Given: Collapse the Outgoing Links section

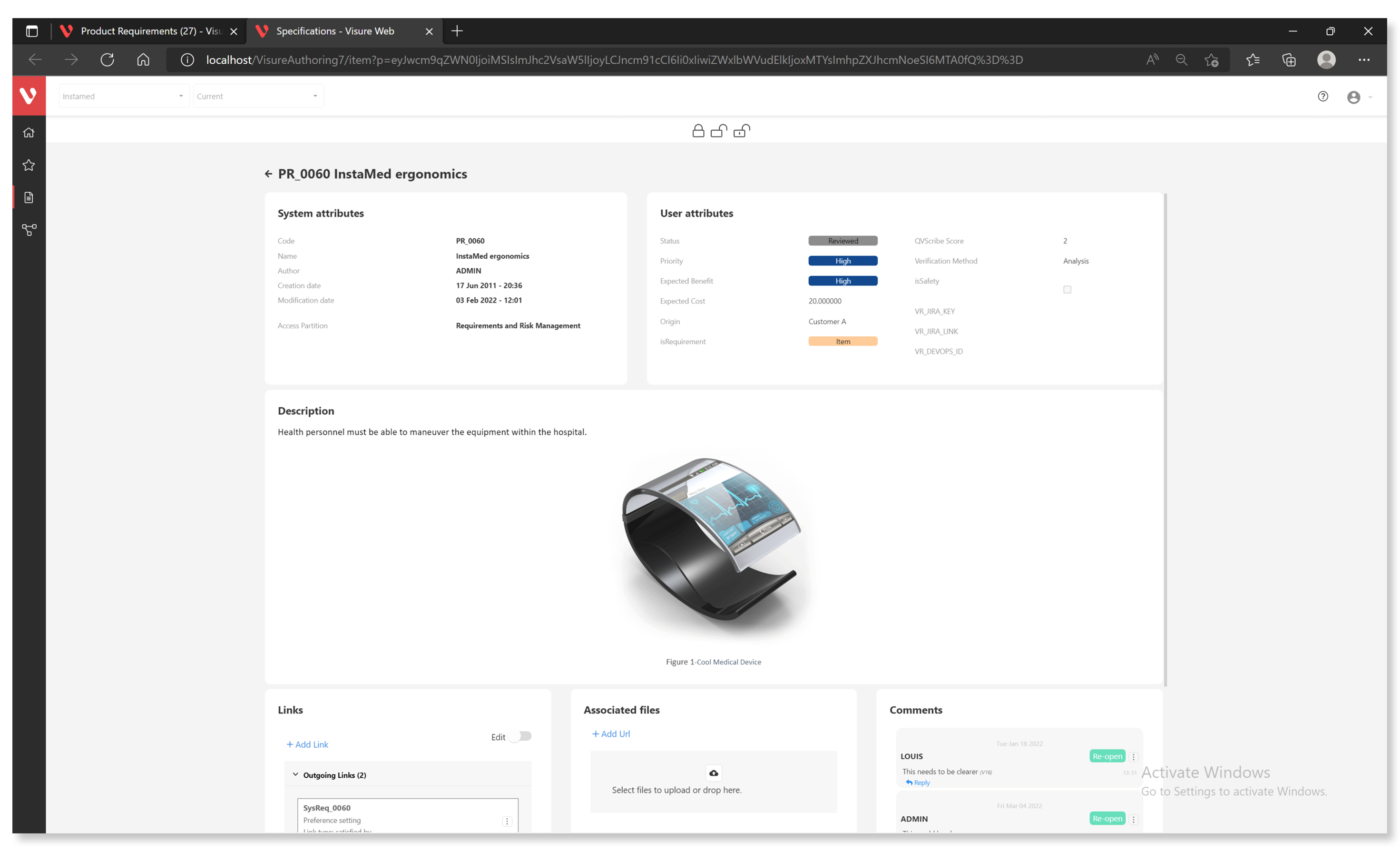Looking at the screenshot, I should point(295,774).
